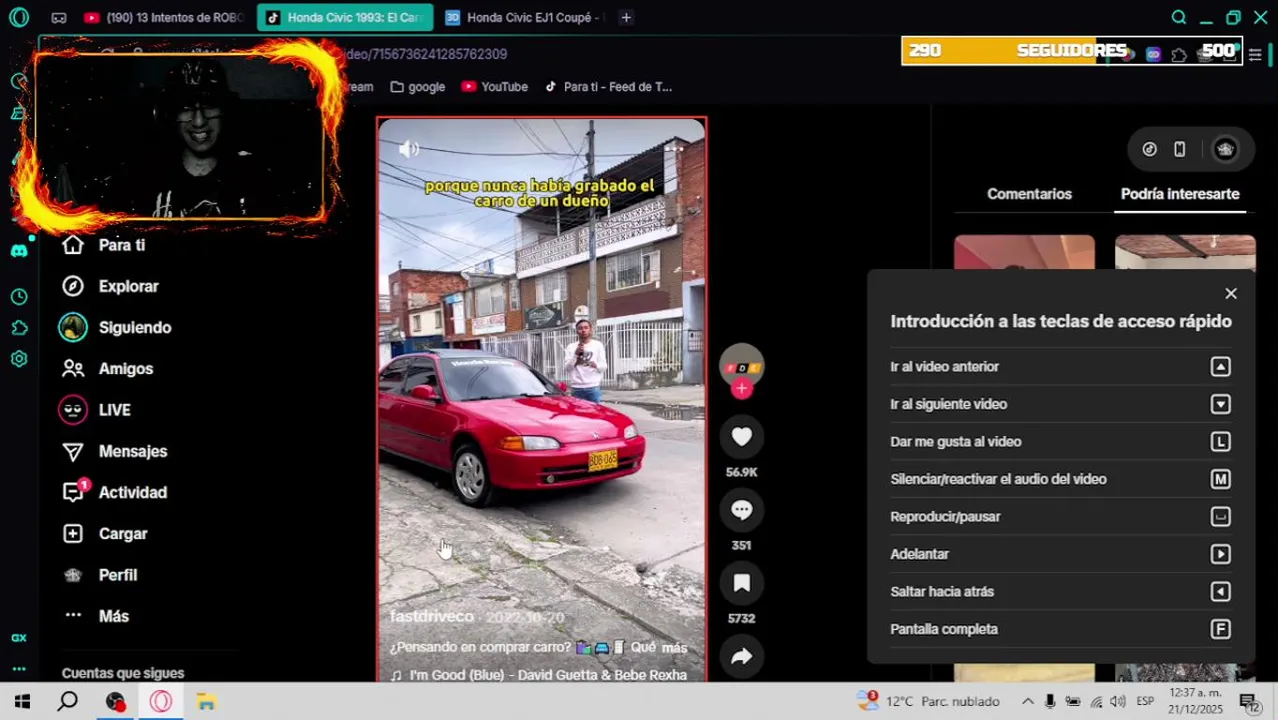
Task: Open creator avatar next to video
Action: coord(741,367)
